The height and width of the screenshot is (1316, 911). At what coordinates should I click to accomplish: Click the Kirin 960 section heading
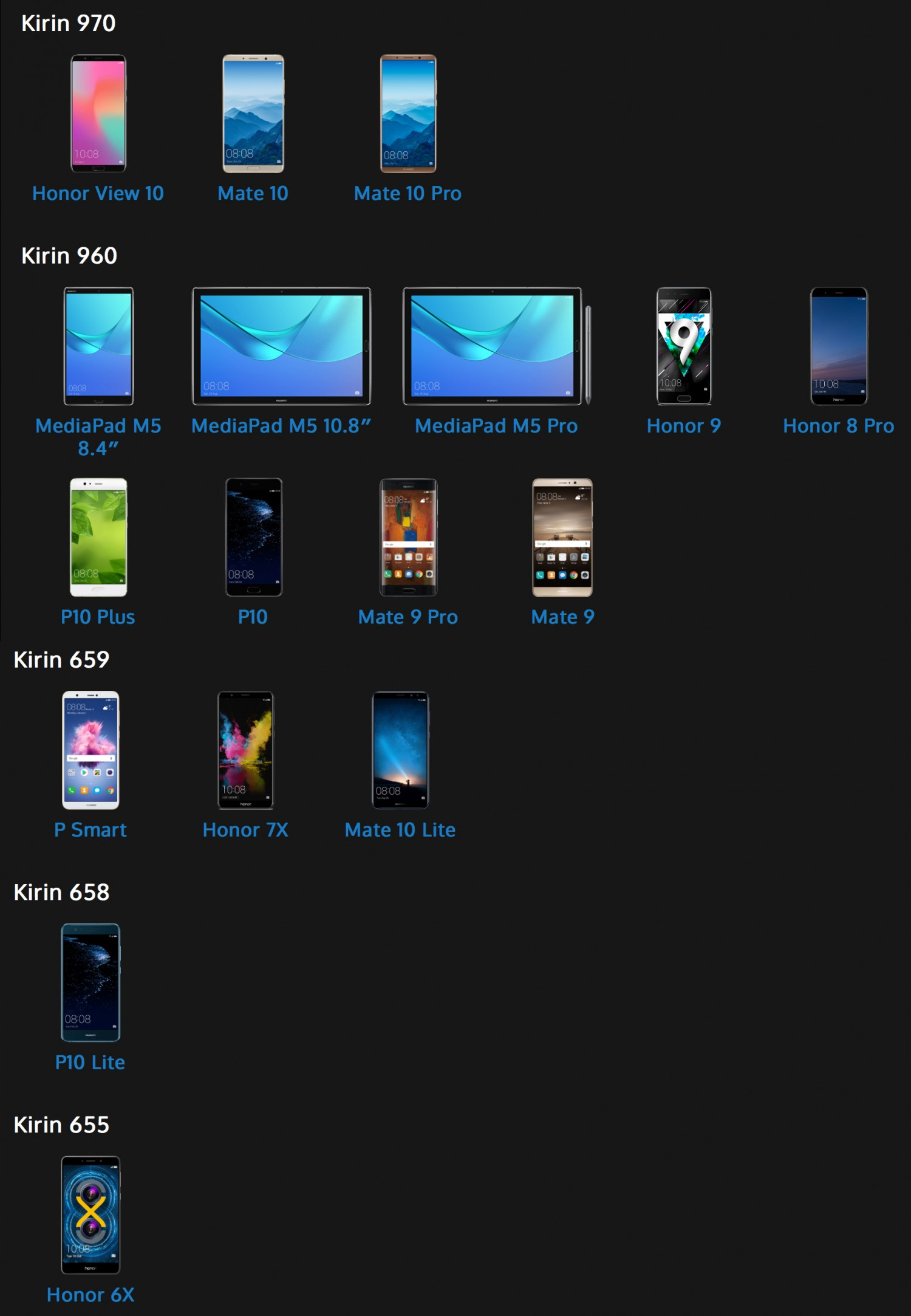69,256
